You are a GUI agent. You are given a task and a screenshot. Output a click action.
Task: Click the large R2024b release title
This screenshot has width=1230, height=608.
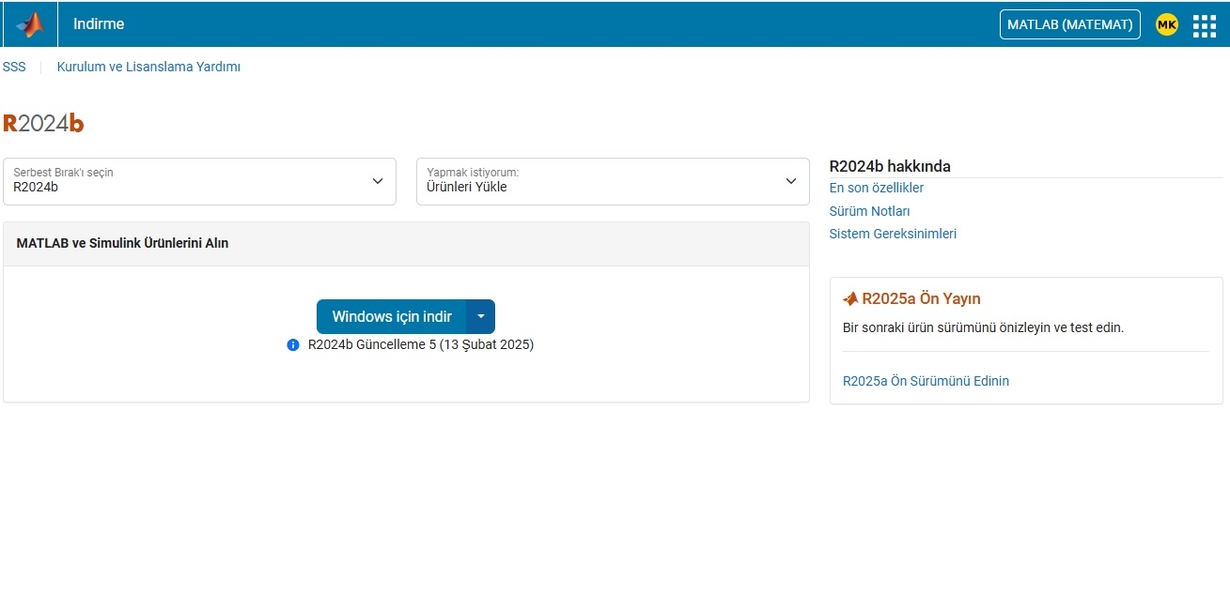pos(43,123)
